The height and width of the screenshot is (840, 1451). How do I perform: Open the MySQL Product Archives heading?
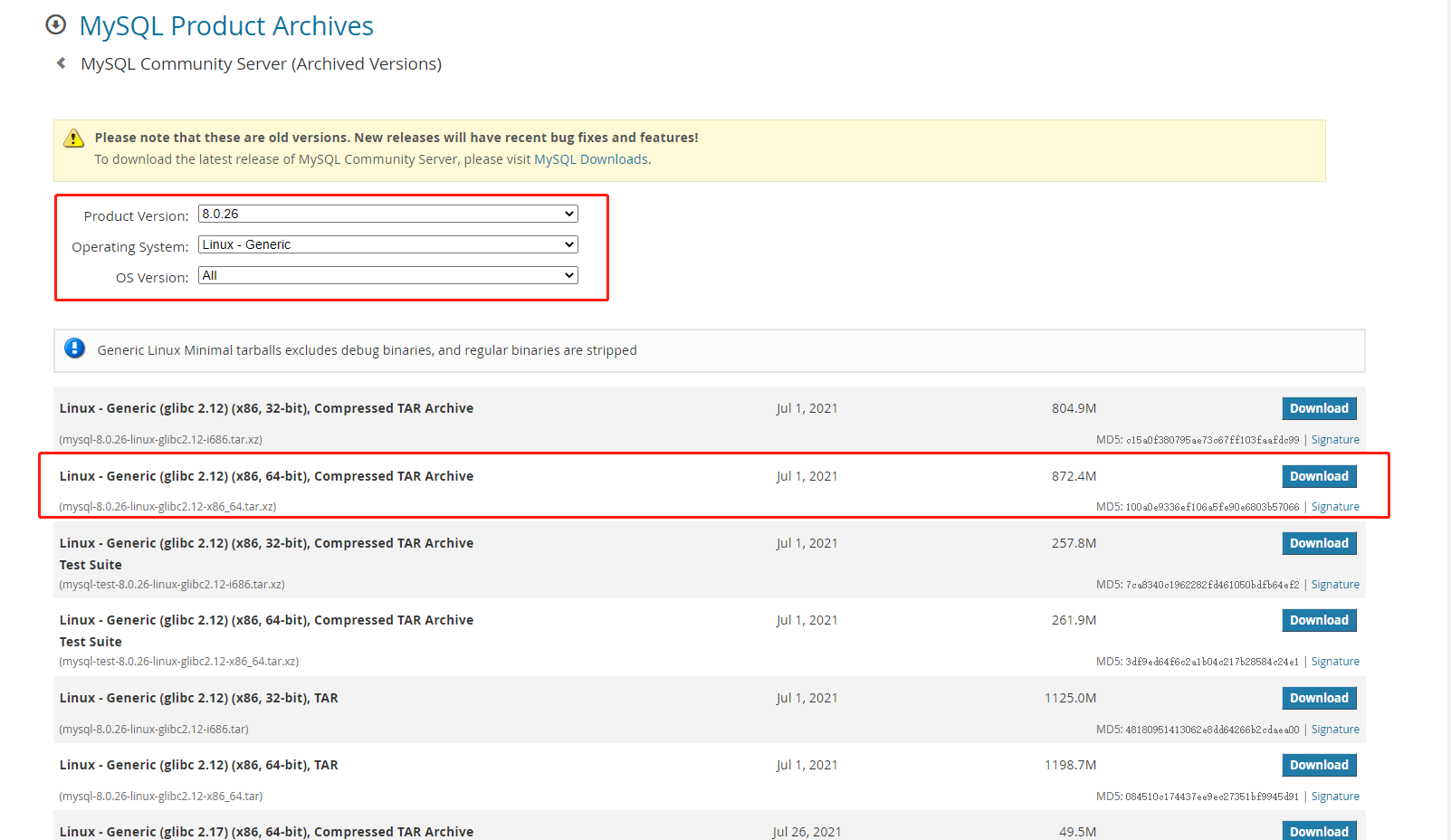point(226,26)
